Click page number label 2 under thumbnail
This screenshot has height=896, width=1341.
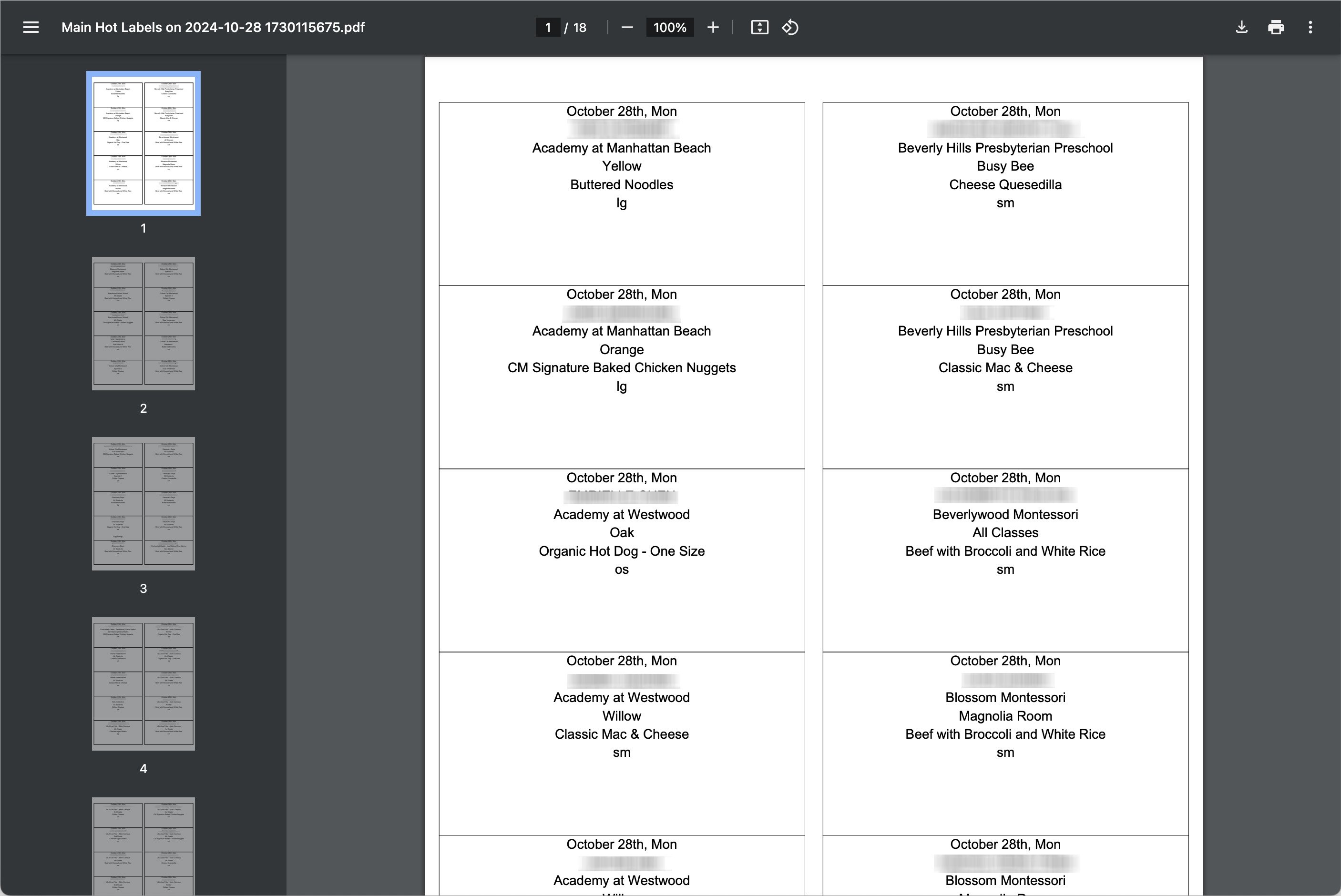point(143,408)
